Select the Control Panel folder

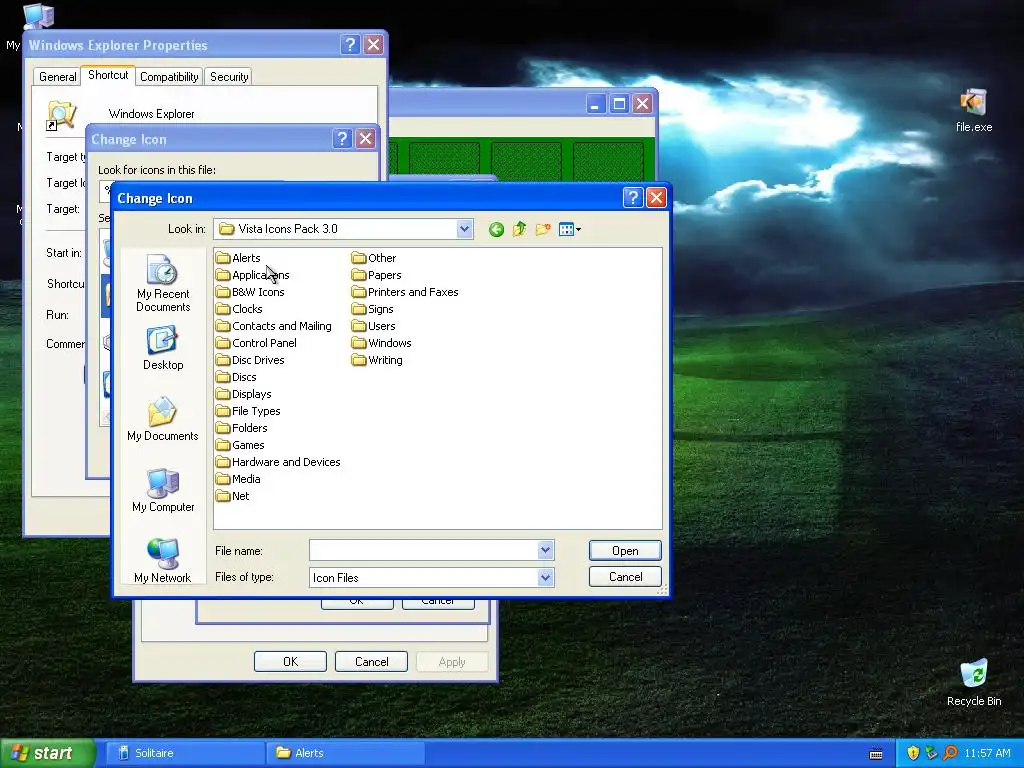point(256,343)
